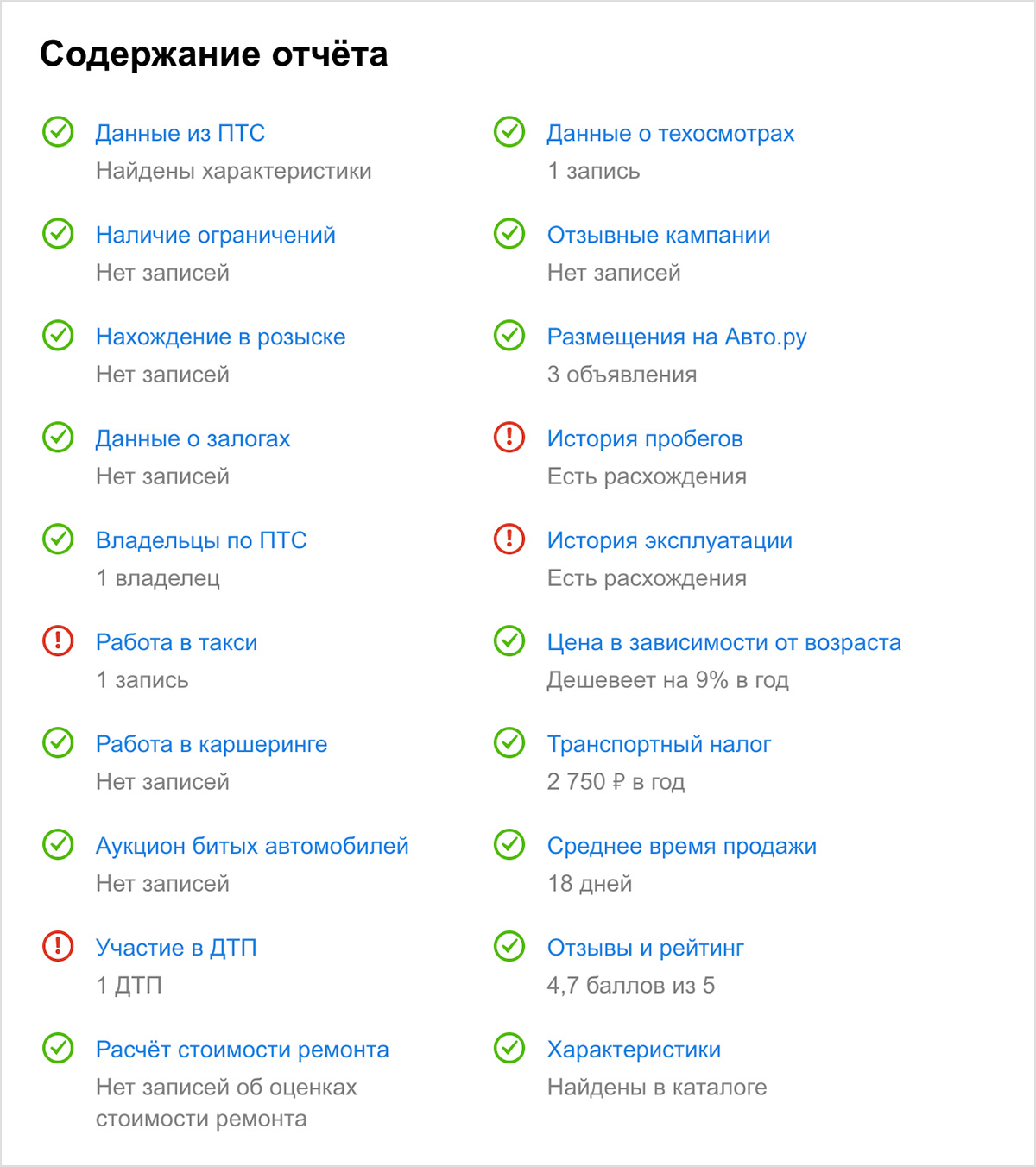Image resolution: width=1036 pixels, height=1167 pixels.
Task: Click the green checkmark beside Данные из ПТС
Action: click(x=58, y=132)
